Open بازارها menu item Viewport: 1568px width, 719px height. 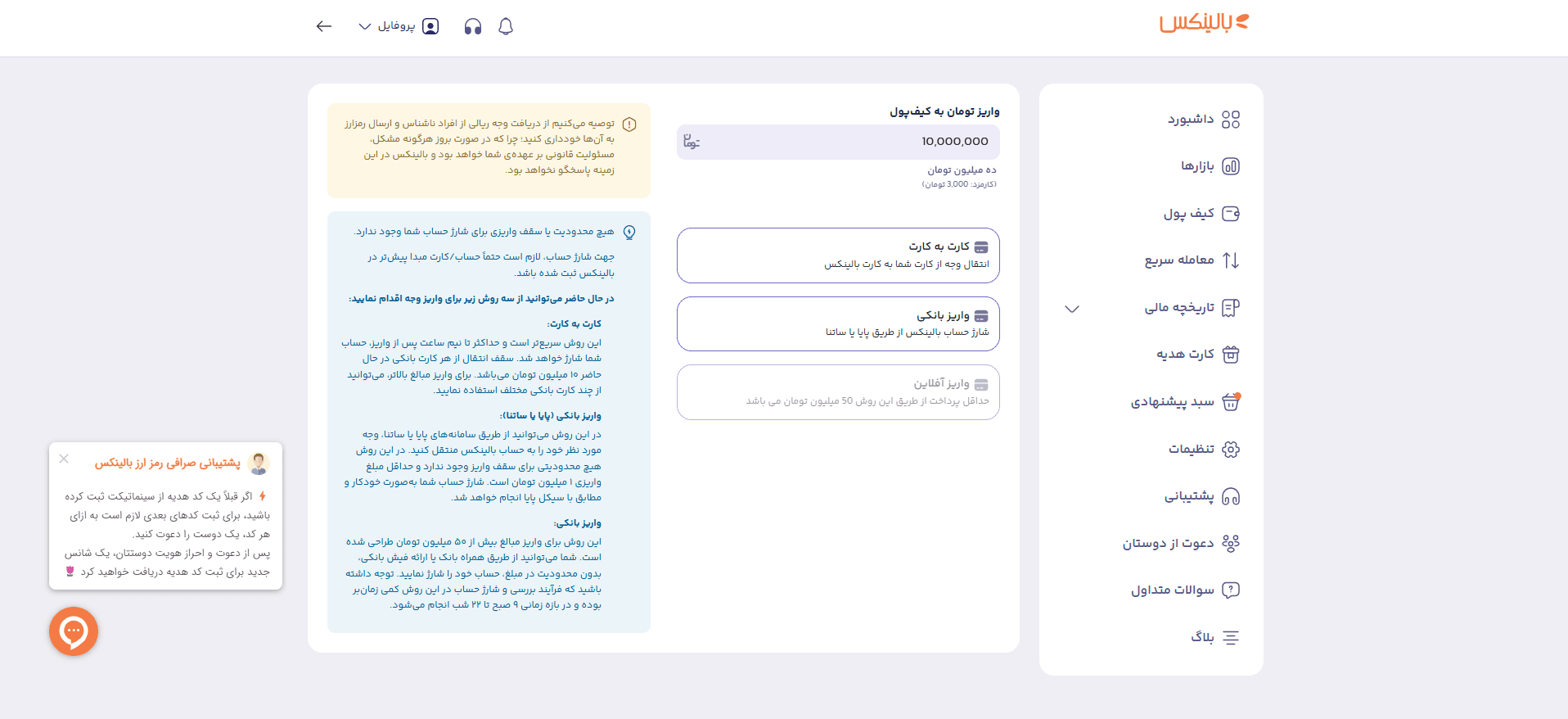pyautogui.click(x=1197, y=166)
